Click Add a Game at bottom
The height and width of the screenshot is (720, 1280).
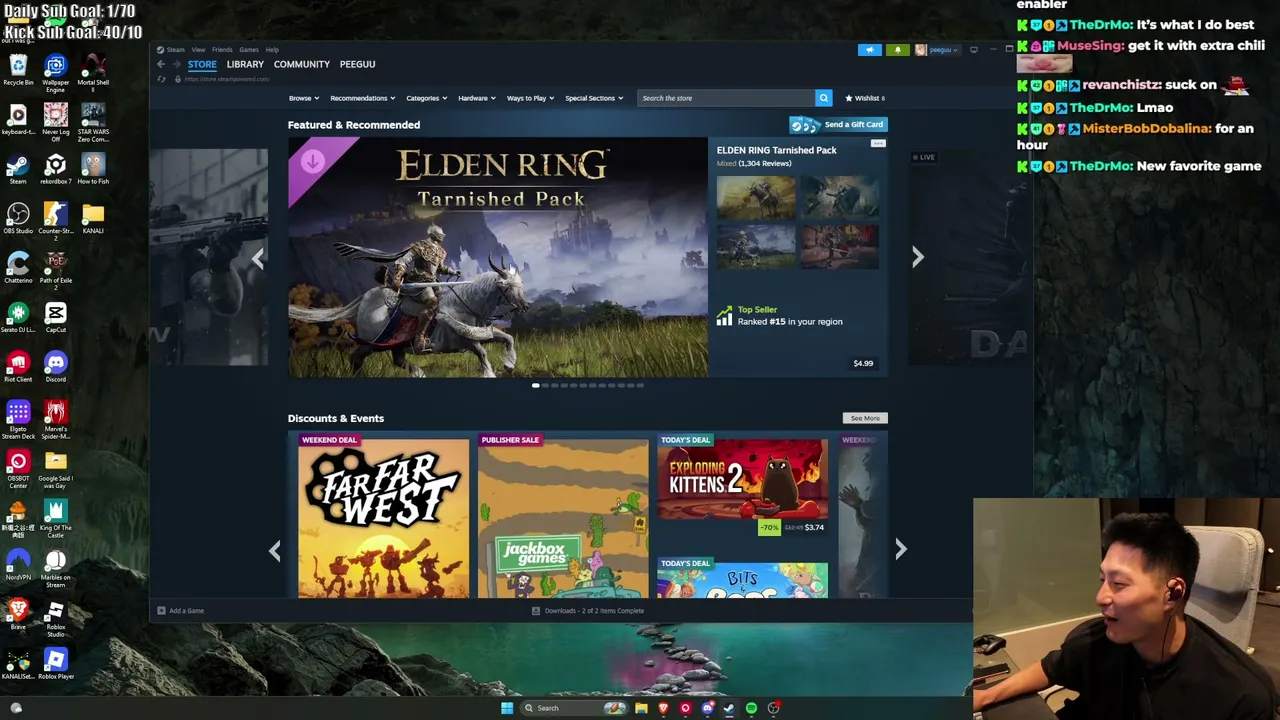181,611
